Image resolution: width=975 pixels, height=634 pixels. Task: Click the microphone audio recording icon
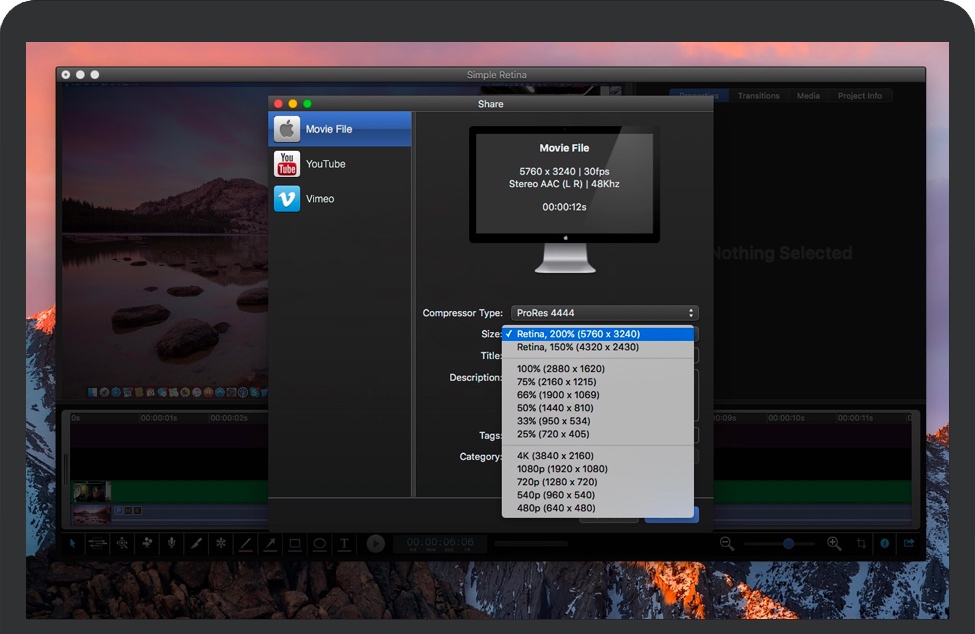tap(172, 544)
